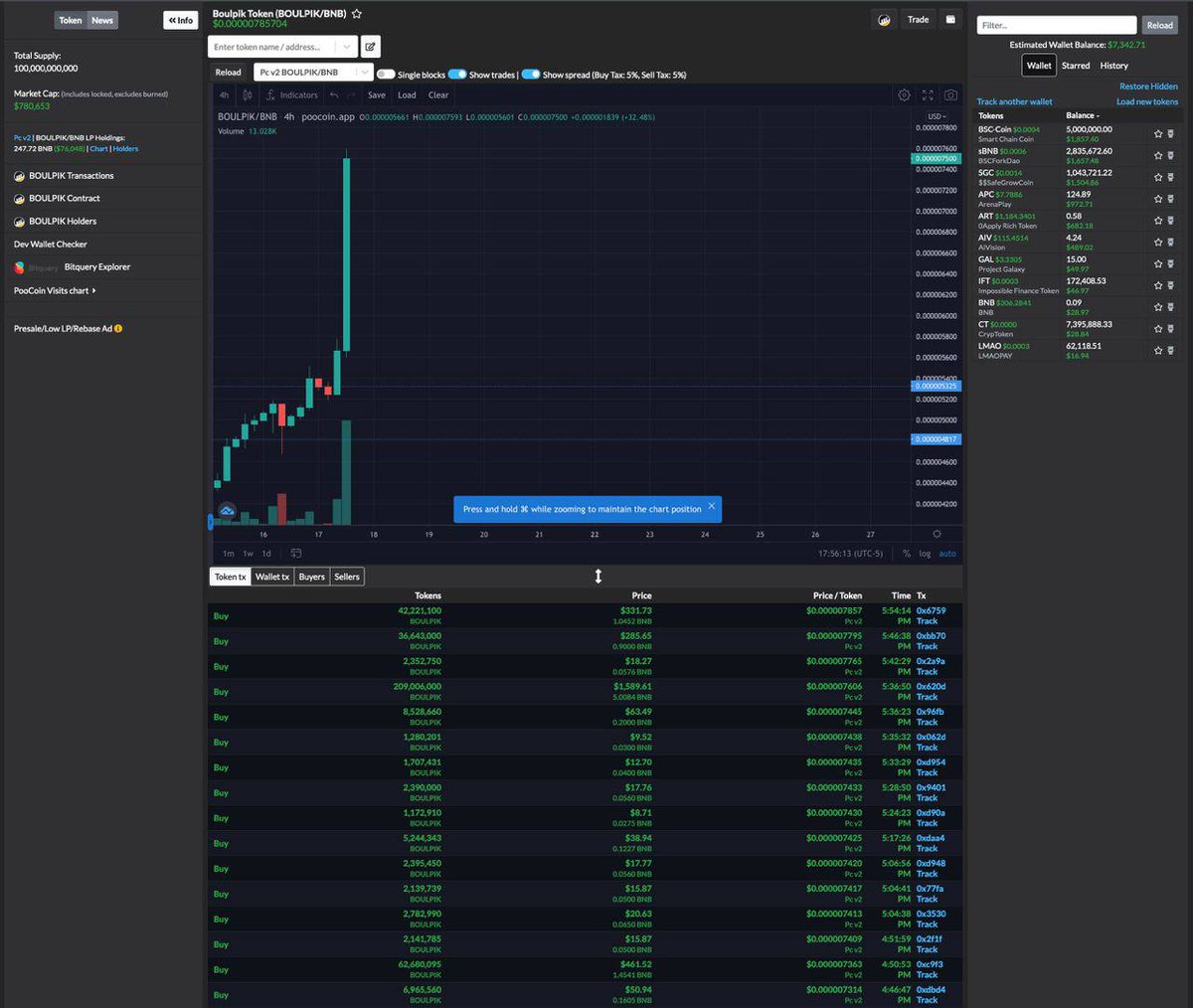Open Dev Wallet Checker link
This screenshot has height=1008, width=1193.
[x=51, y=245]
